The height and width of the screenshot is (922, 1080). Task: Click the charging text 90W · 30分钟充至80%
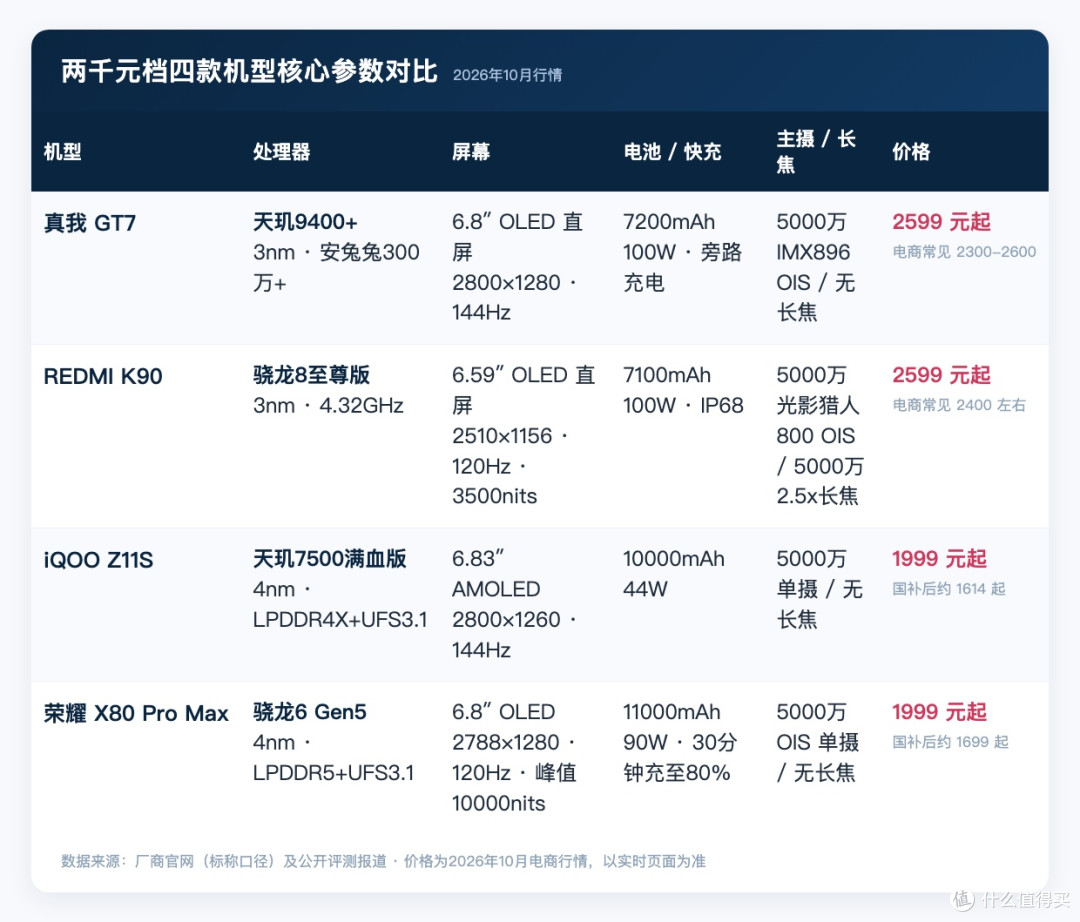pos(680,757)
